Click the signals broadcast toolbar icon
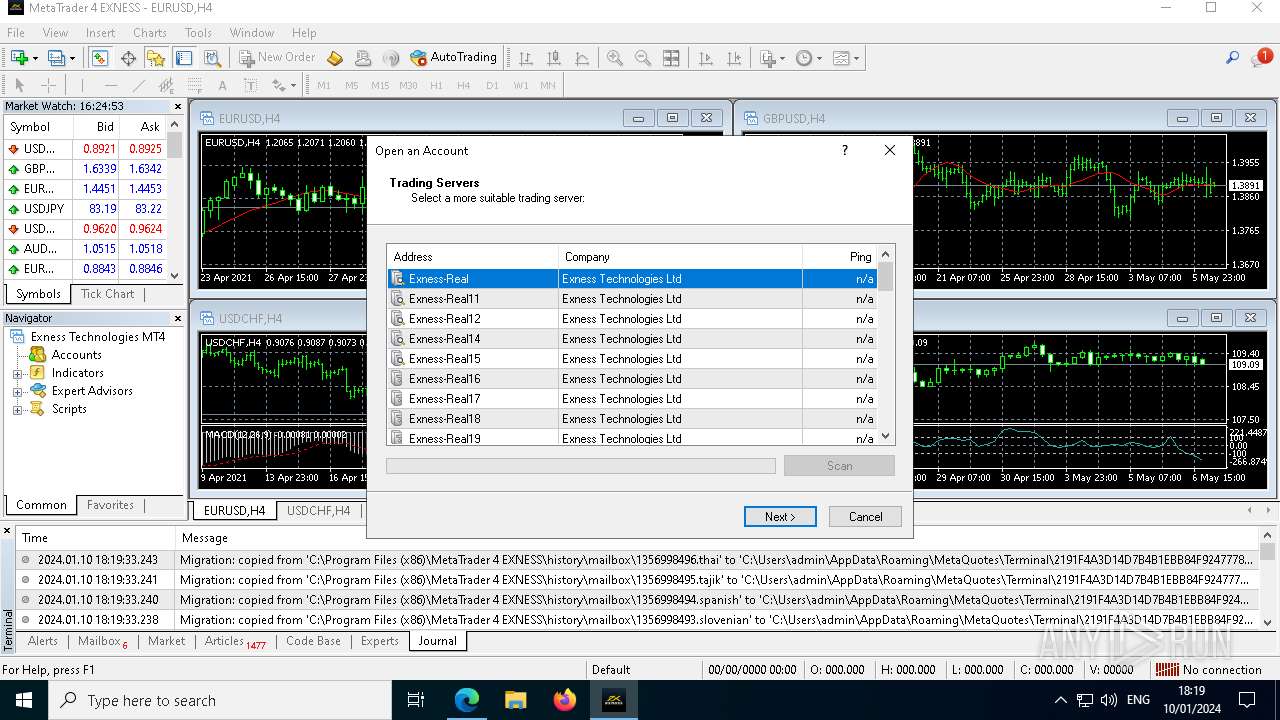This screenshot has height=720, width=1280. [391, 58]
